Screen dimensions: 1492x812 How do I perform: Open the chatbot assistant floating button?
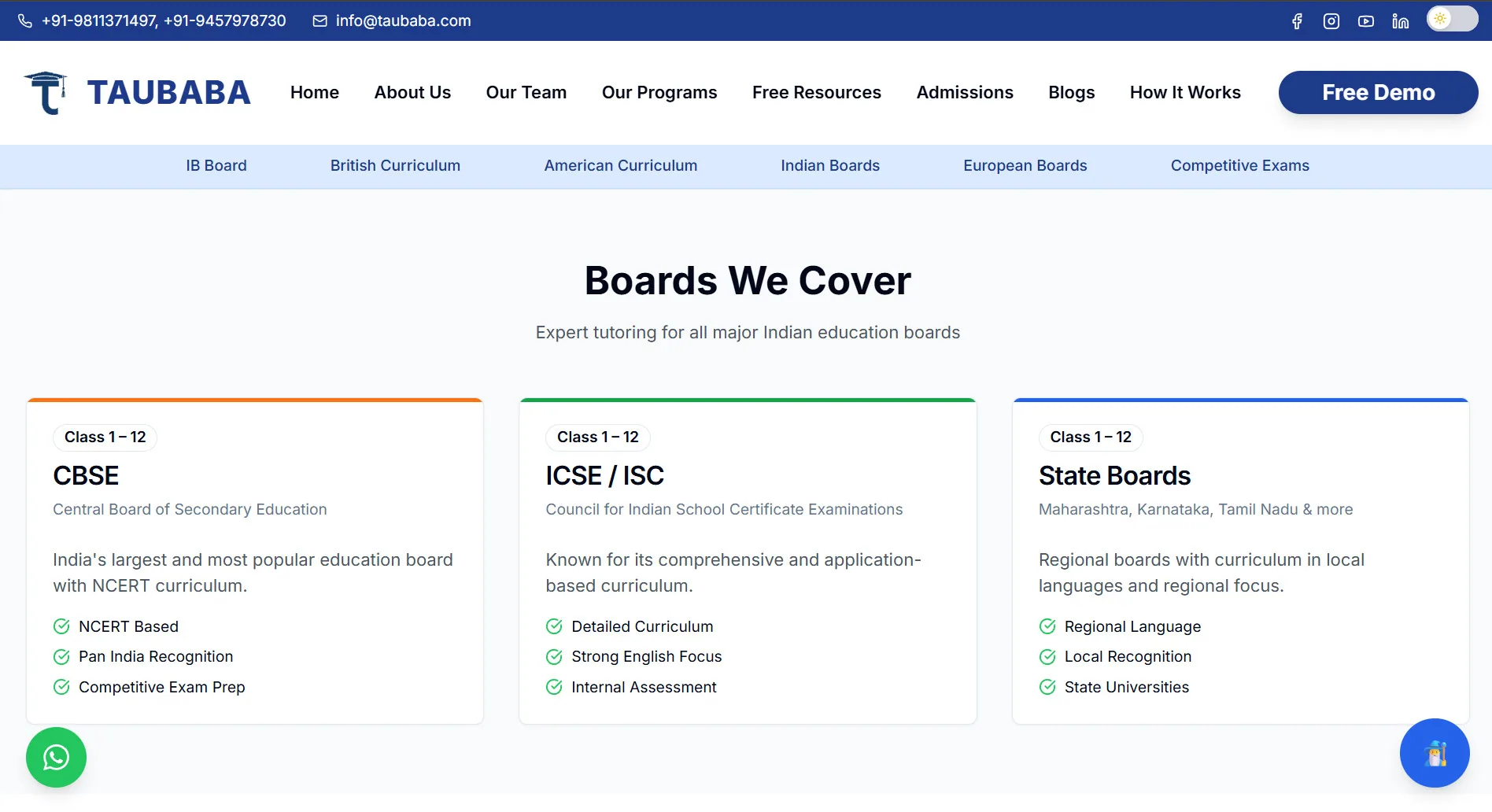[x=1435, y=753]
